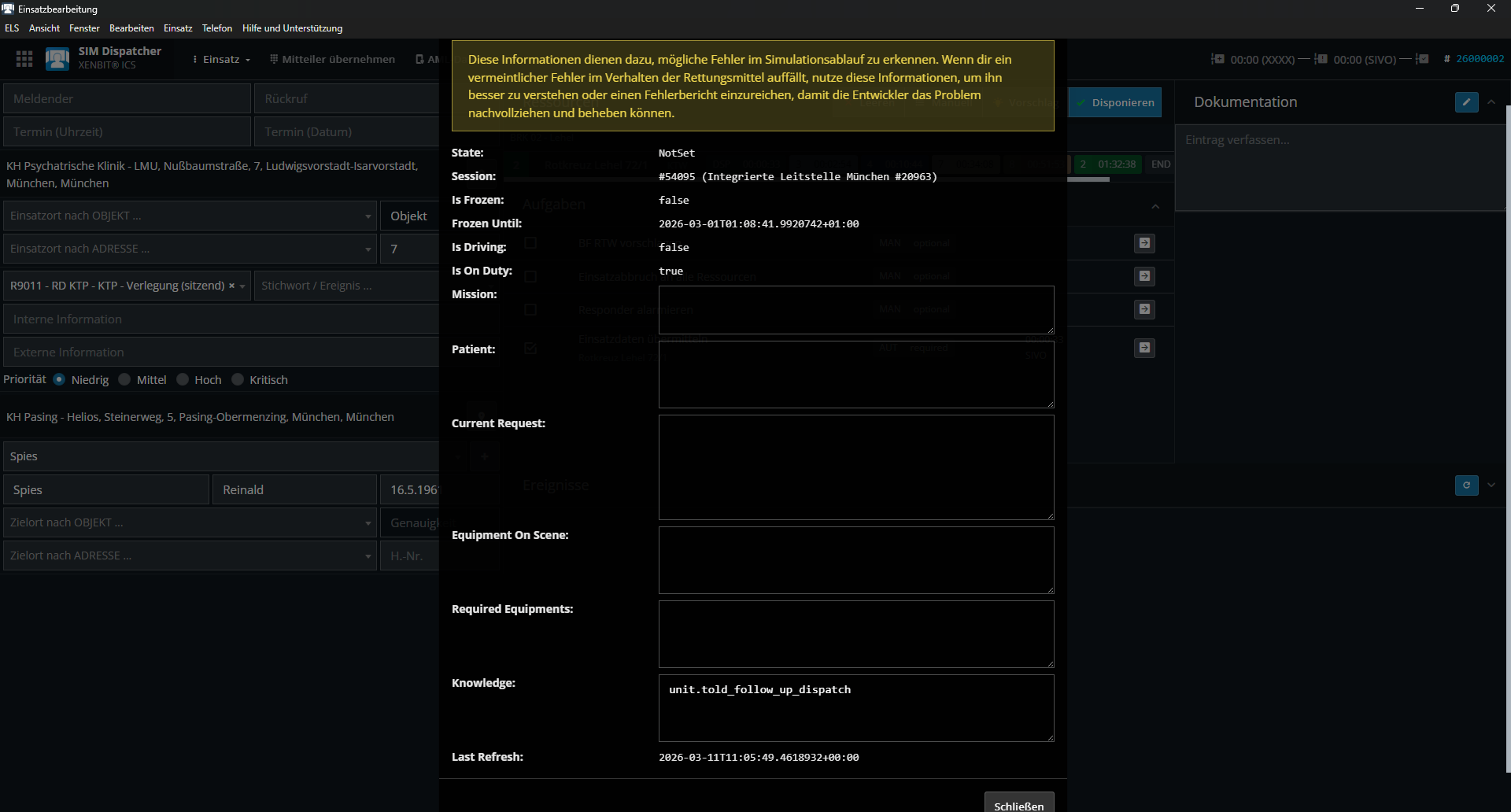The width and height of the screenshot is (1511, 812).
Task: Click the refresh icon in Ereignisse panel
Action: point(1466,485)
